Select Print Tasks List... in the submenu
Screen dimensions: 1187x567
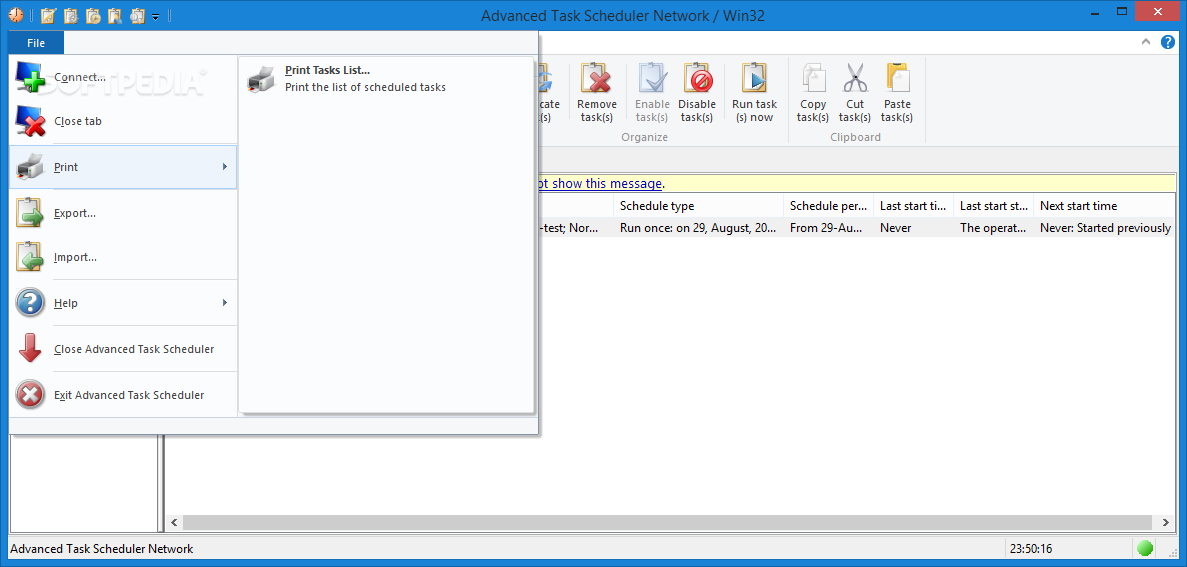coord(386,78)
